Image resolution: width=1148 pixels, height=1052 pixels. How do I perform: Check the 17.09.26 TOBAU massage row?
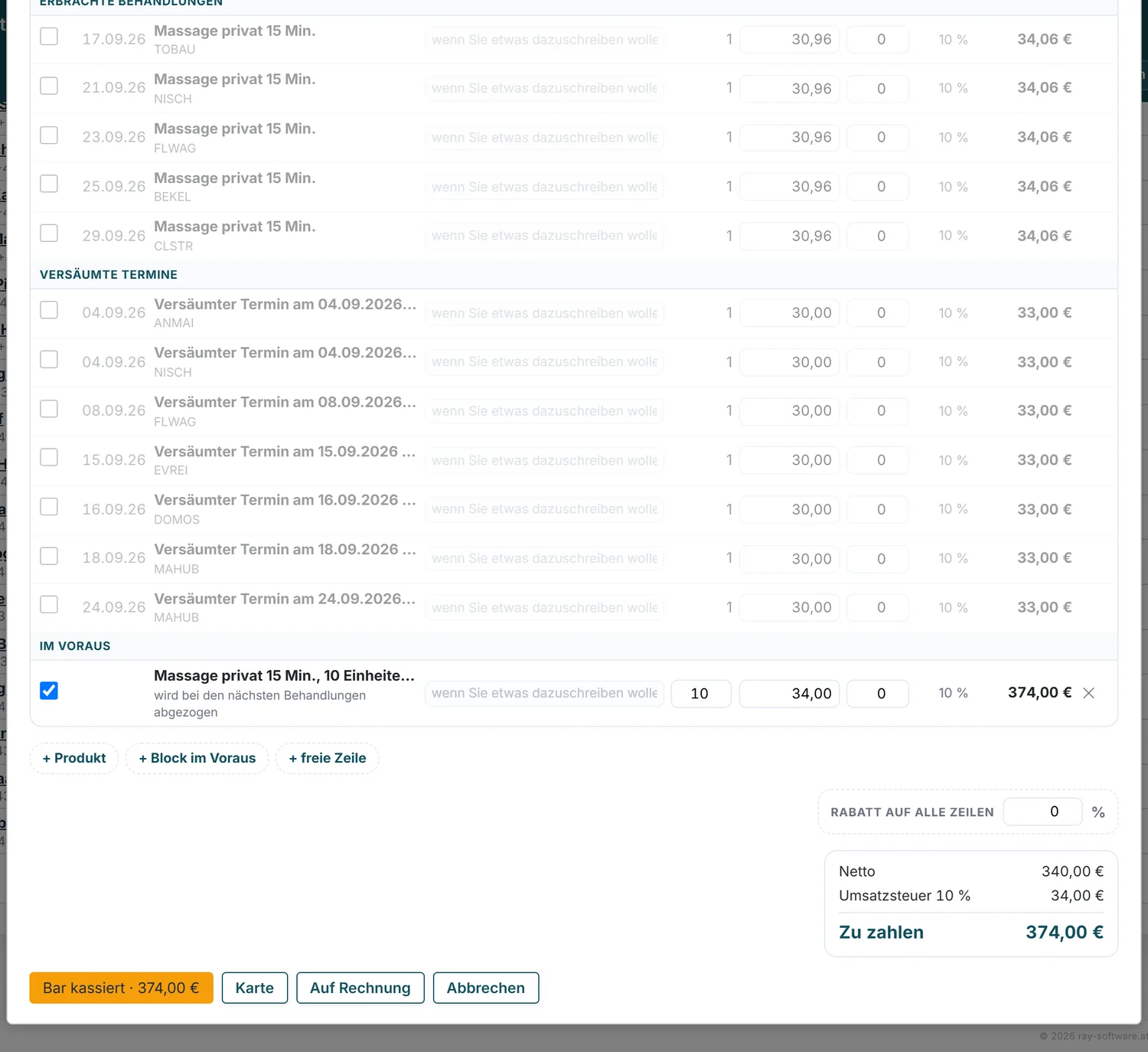[49, 36]
